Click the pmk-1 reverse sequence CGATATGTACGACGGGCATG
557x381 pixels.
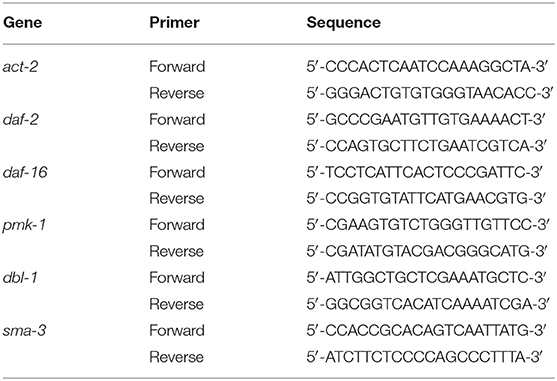[427, 251]
